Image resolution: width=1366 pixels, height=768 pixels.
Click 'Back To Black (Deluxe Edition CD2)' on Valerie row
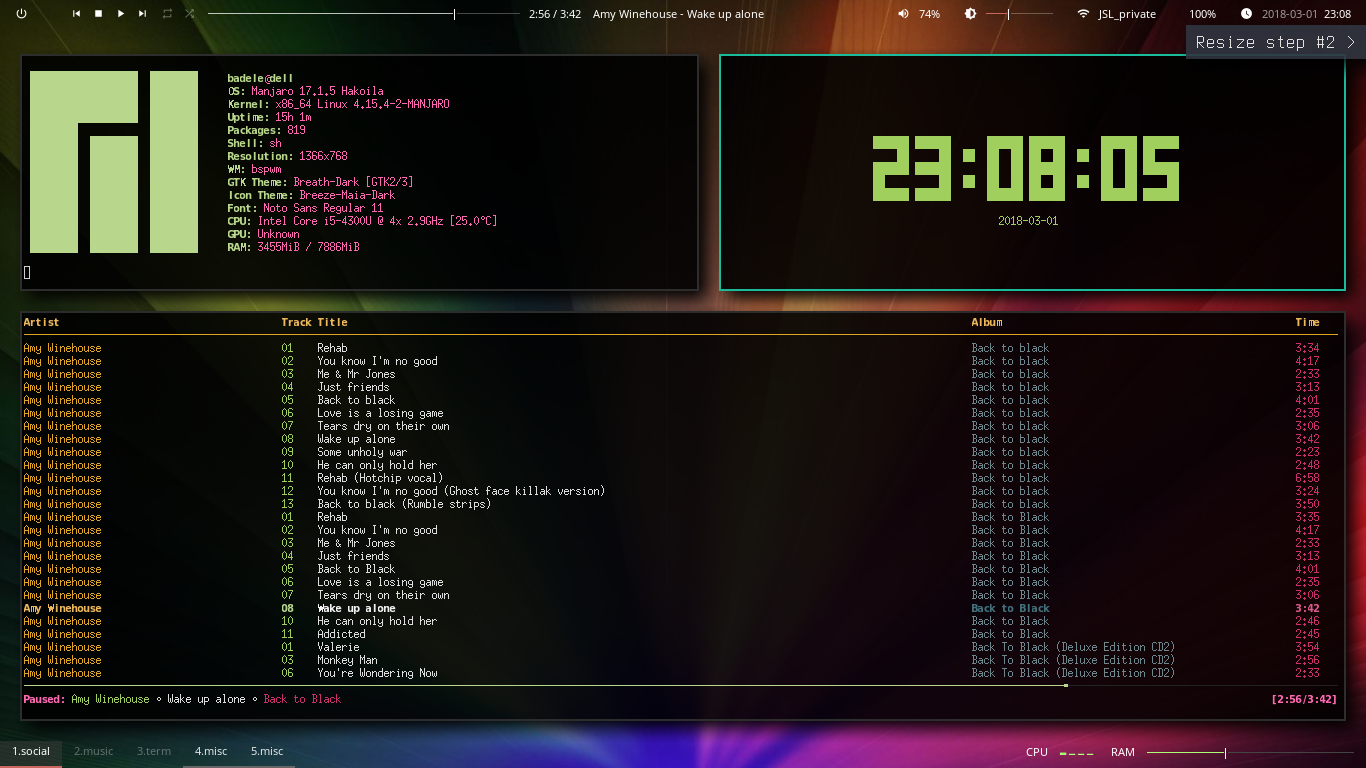[x=1073, y=647]
